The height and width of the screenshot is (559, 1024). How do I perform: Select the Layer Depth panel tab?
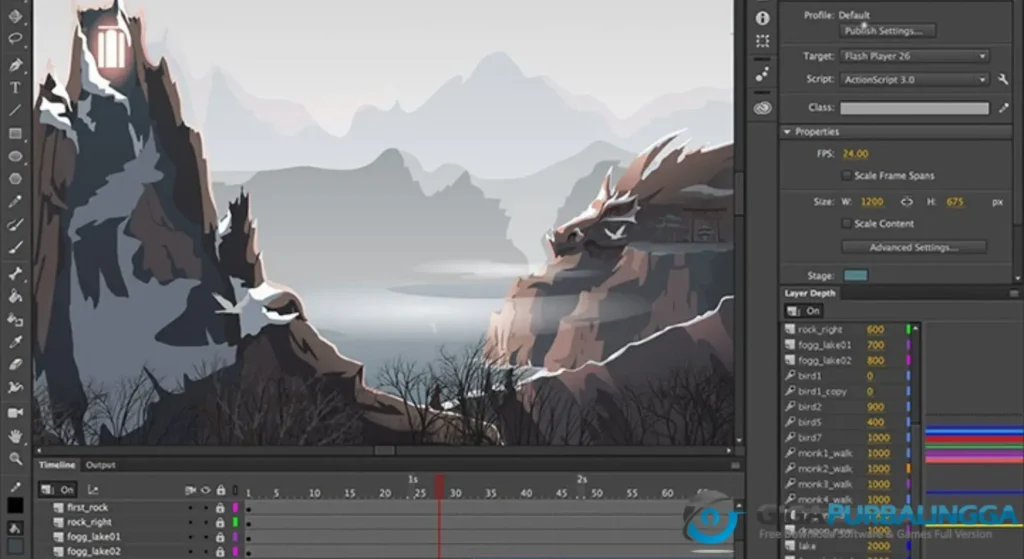coord(810,293)
